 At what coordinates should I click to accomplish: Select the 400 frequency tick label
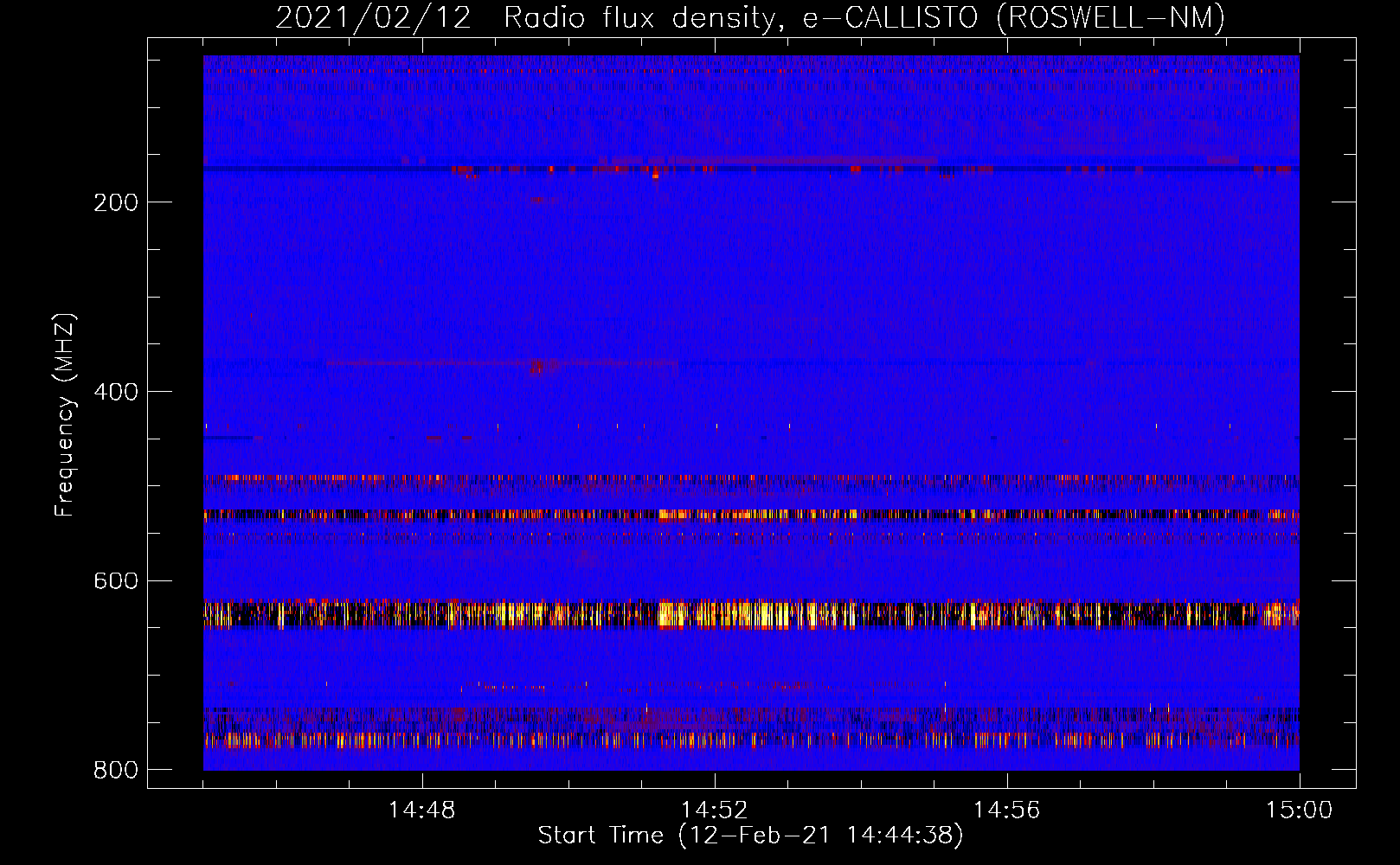coord(116,392)
